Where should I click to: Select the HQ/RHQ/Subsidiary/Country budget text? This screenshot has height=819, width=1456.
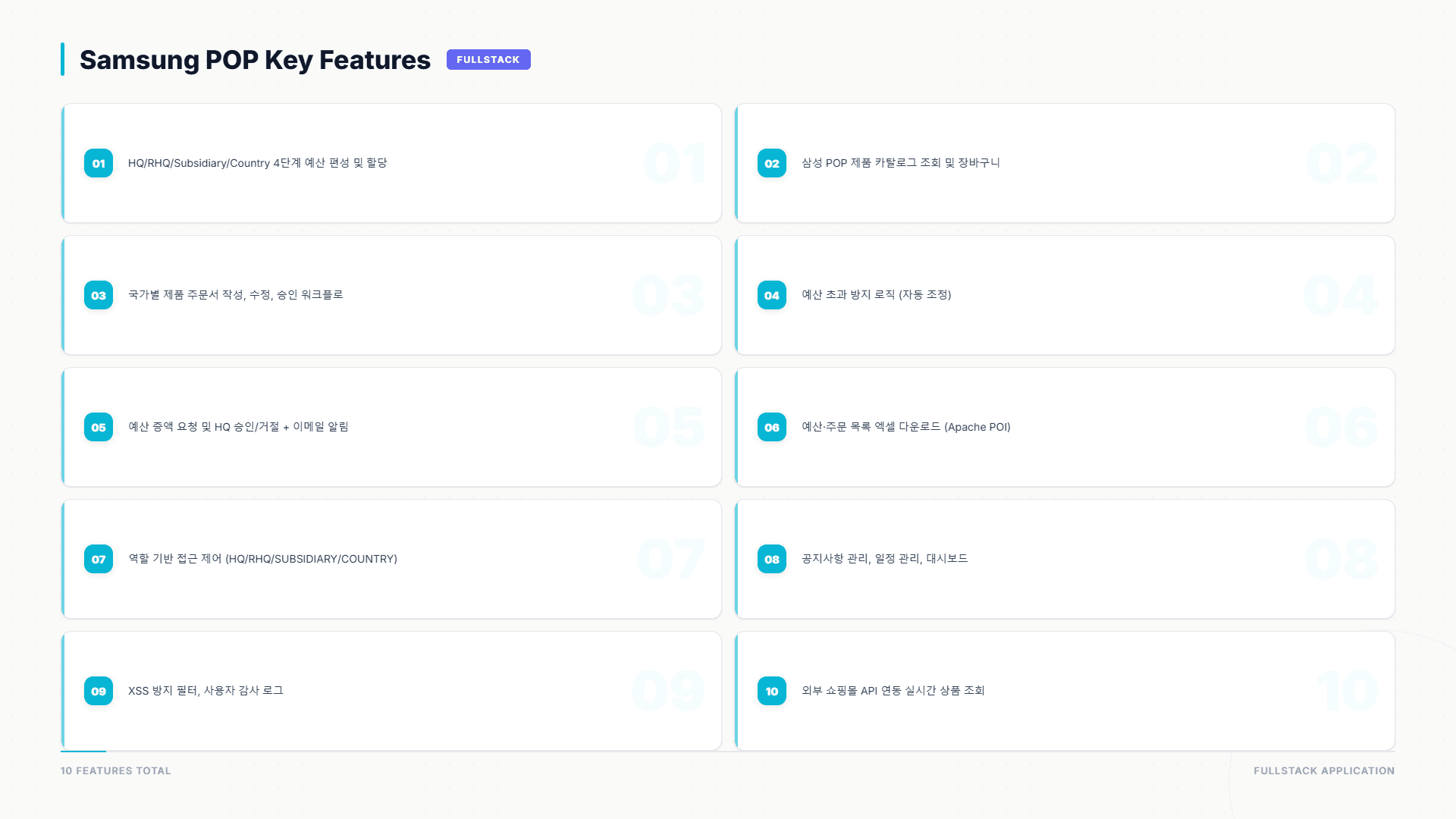[x=257, y=163]
